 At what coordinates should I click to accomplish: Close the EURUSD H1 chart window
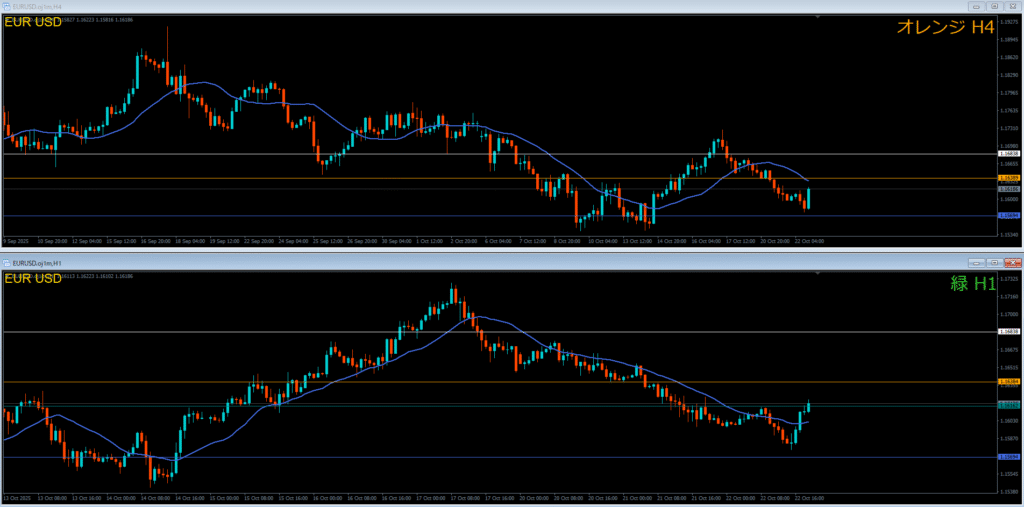tap(1014, 262)
